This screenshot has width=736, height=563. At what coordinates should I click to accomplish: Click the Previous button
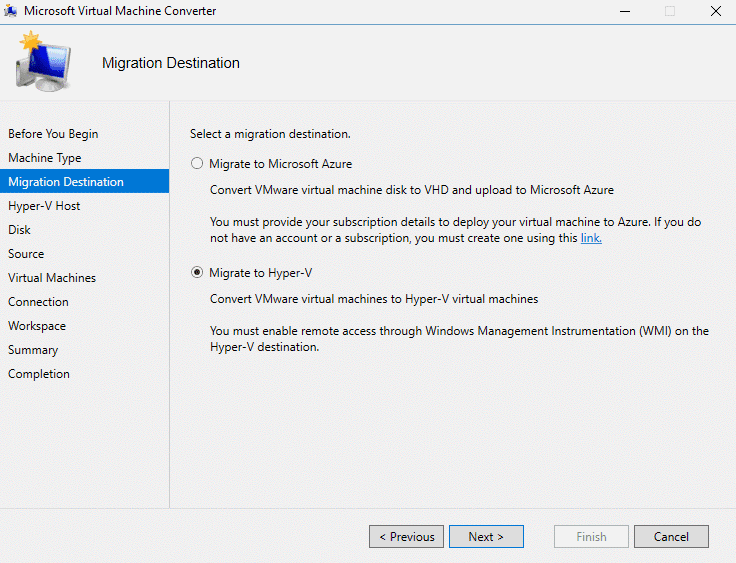405,537
